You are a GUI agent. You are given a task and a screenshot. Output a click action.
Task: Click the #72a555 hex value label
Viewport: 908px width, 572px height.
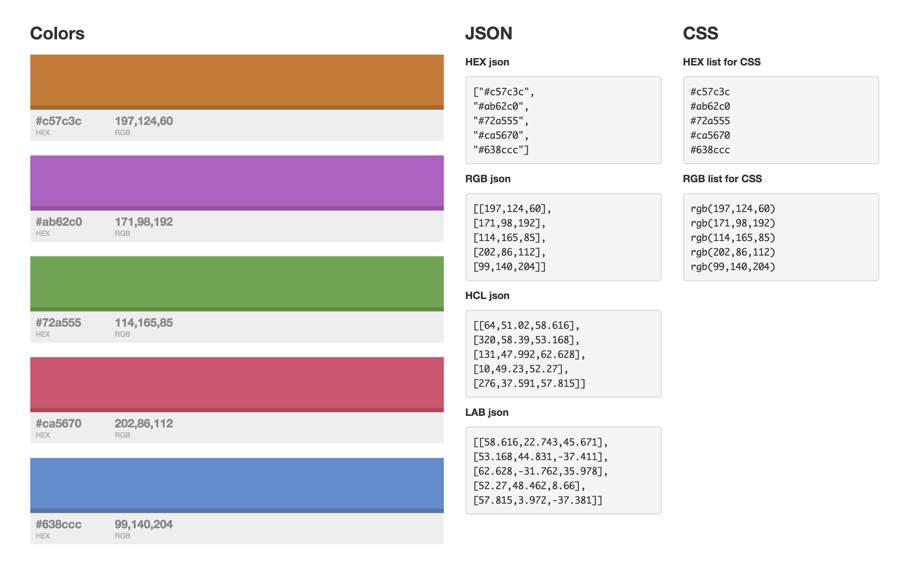click(59, 323)
